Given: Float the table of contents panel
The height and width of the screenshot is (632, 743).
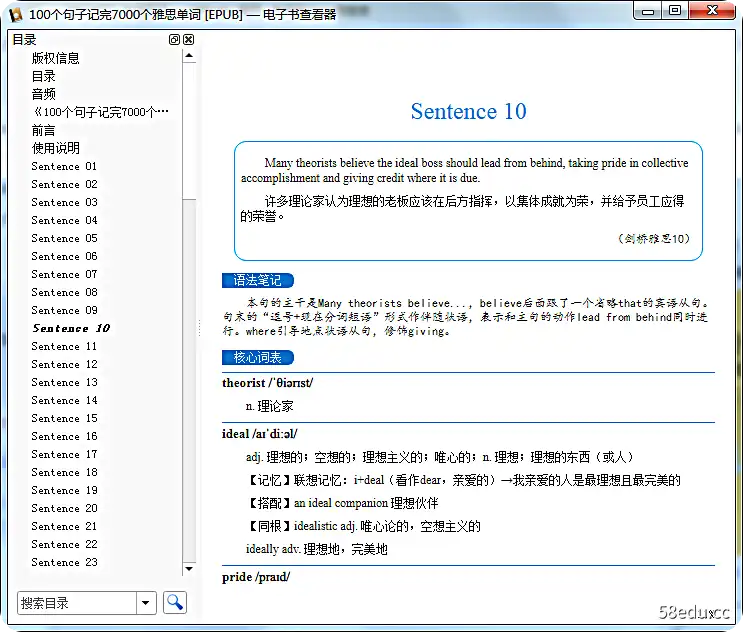Looking at the screenshot, I should [174, 40].
